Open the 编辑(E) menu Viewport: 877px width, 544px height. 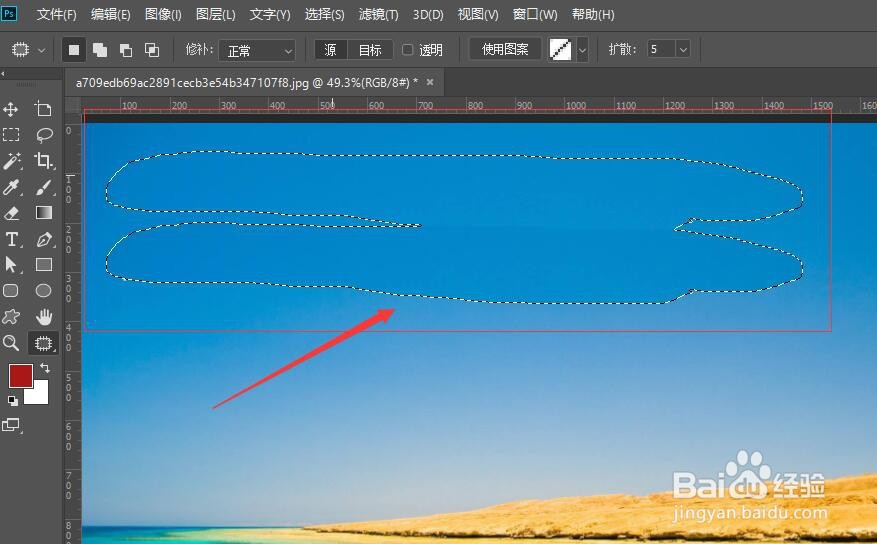click(111, 15)
